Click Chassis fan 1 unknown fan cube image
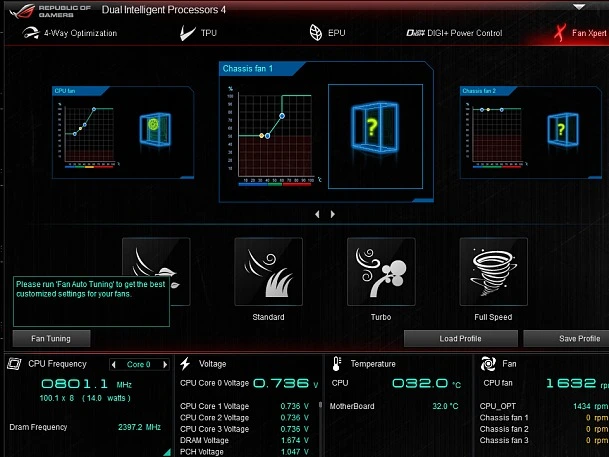Image resolution: width=609 pixels, height=457 pixels. [x=375, y=136]
